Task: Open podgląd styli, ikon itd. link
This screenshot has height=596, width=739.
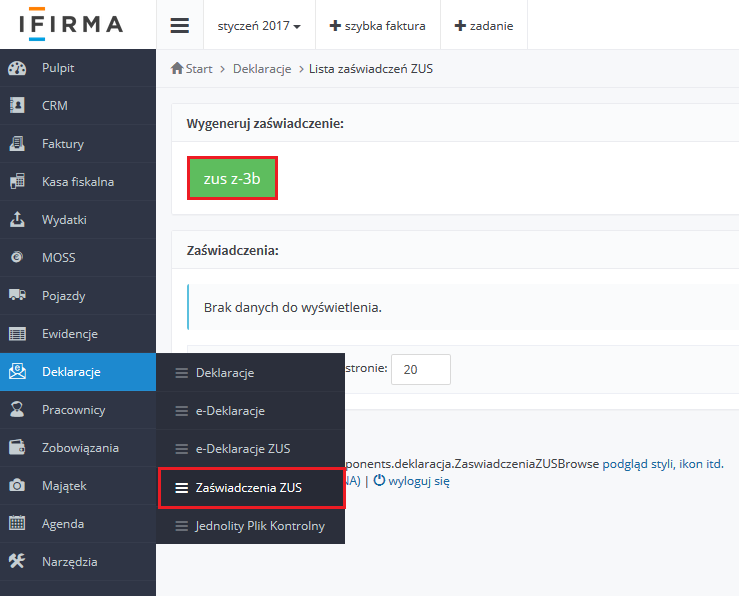Action: [x=663, y=464]
